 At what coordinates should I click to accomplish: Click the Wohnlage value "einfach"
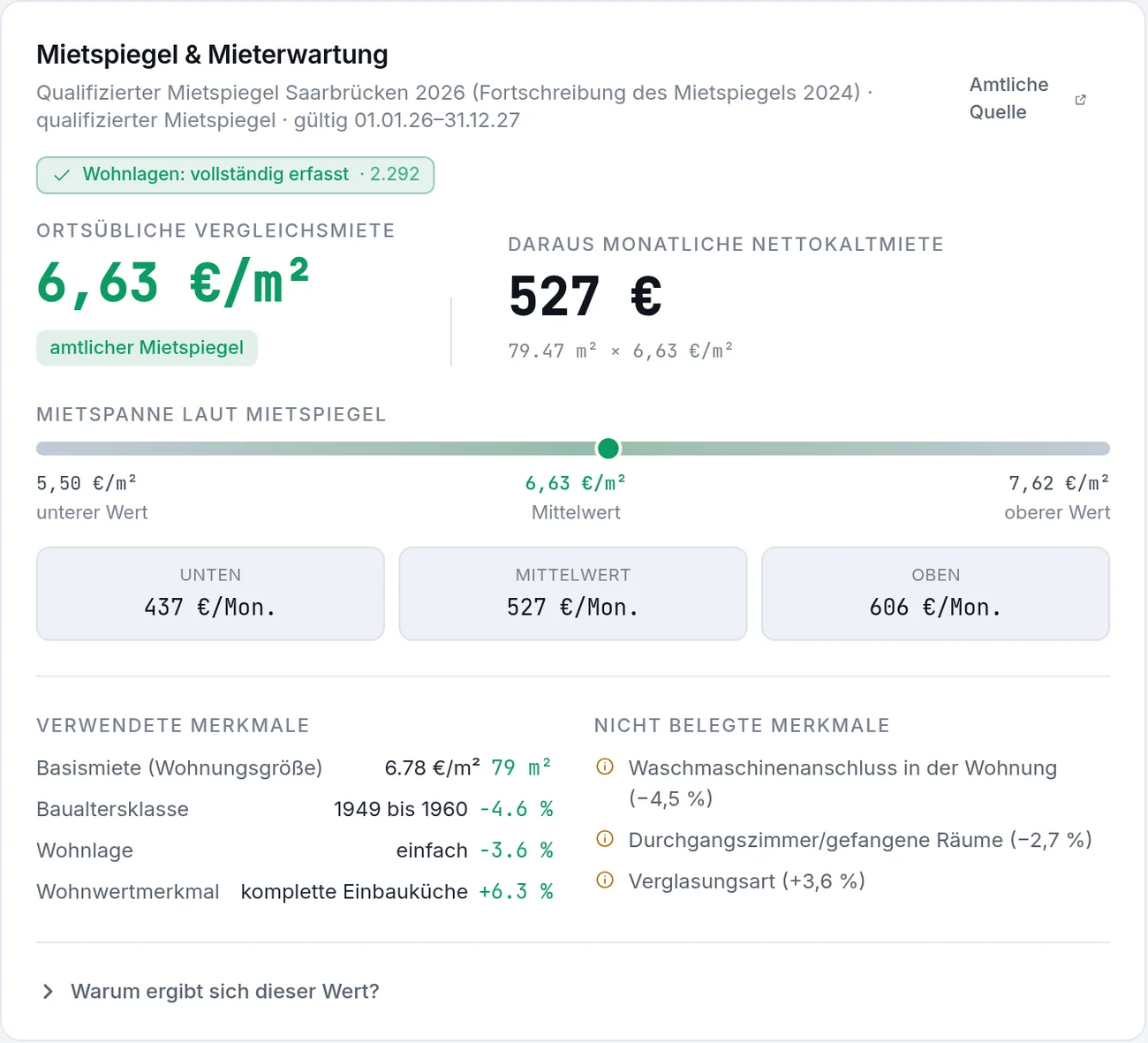(432, 850)
